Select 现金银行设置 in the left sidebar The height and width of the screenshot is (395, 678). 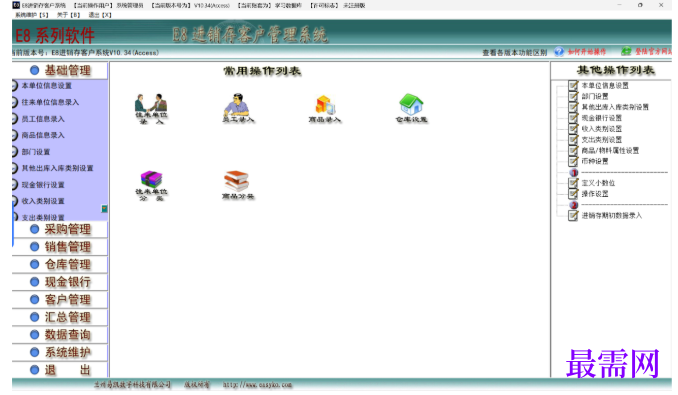[x=43, y=185]
